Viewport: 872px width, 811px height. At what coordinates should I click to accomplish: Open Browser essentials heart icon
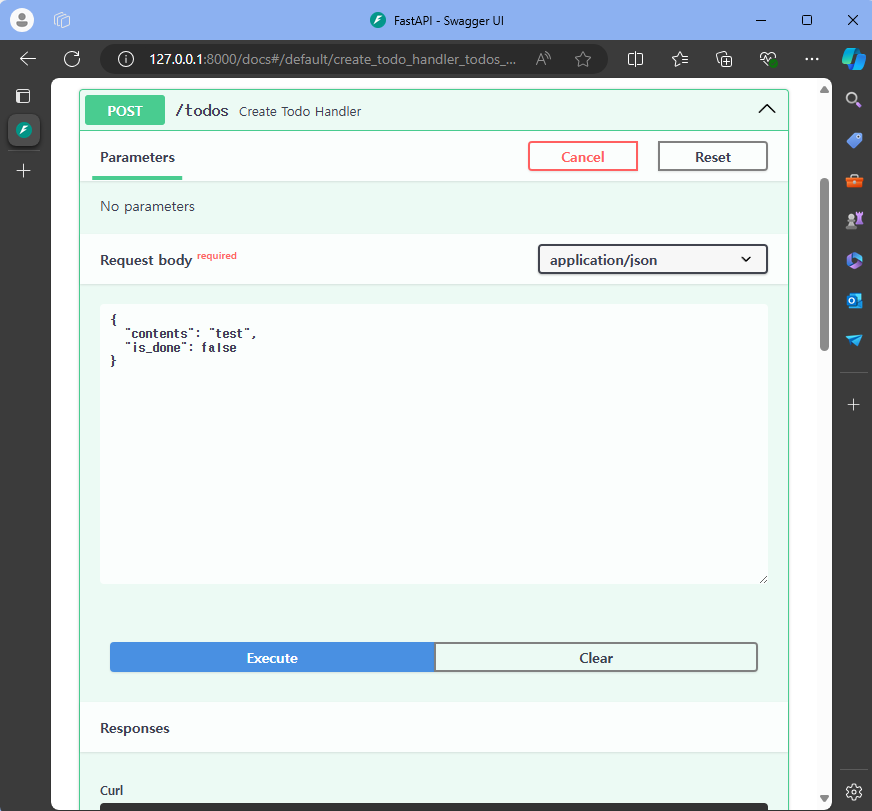coord(768,59)
